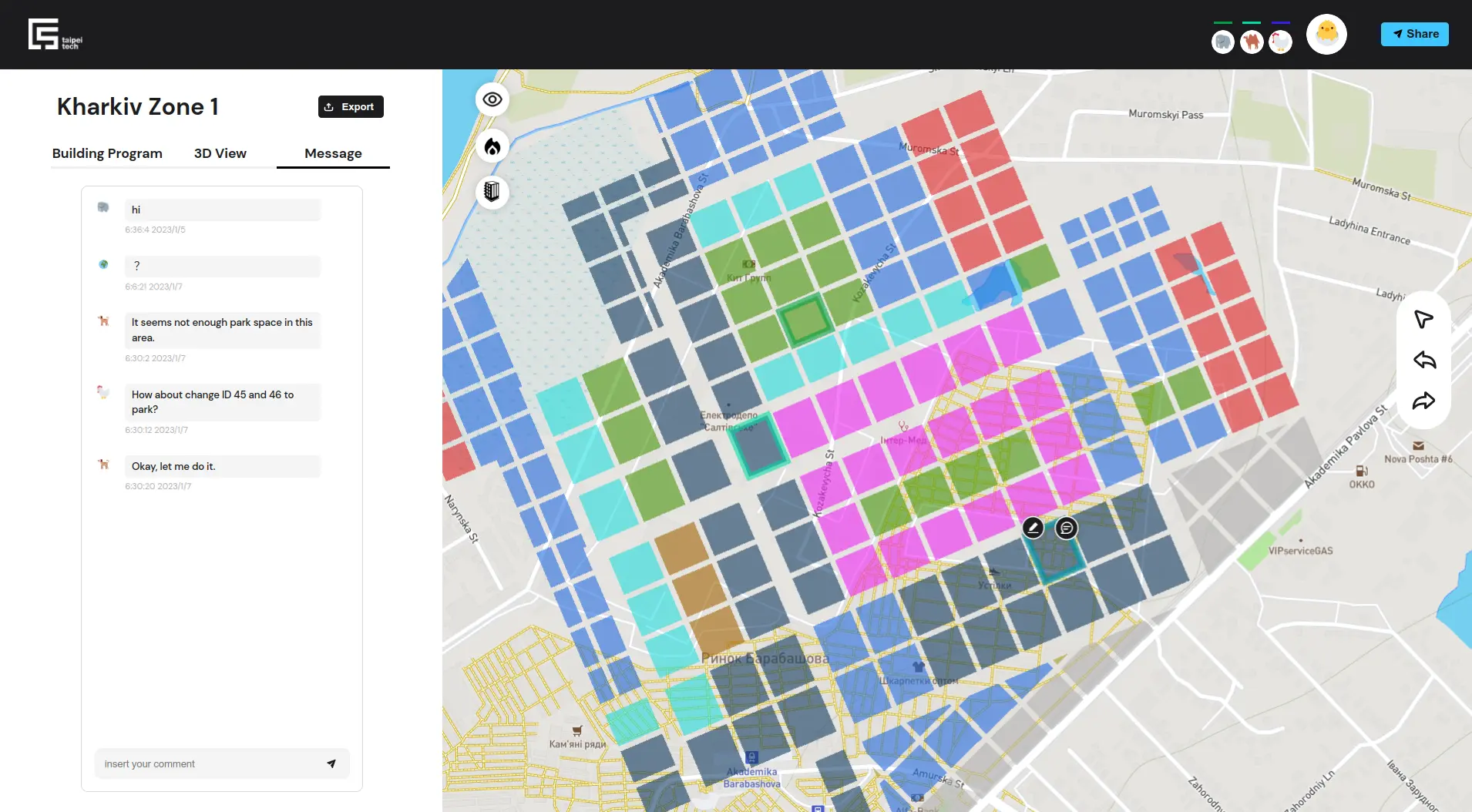Click the insert your comment field
The width and height of the screenshot is (1472, 812).
212,763
